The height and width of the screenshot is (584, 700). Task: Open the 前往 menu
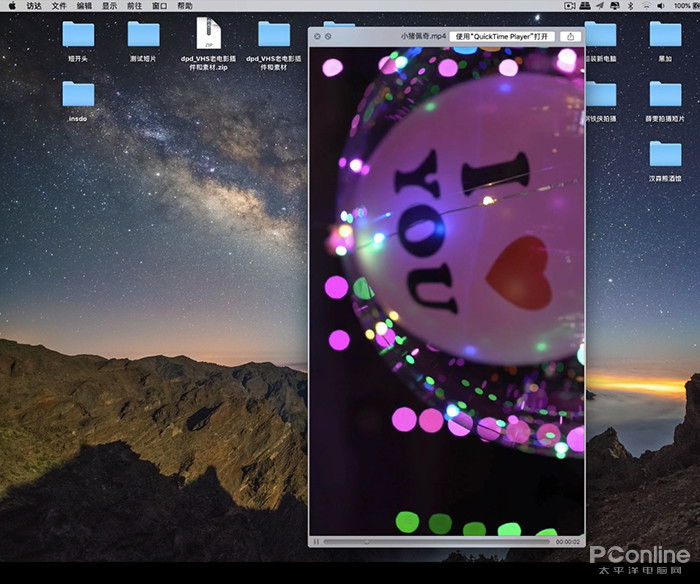coord(135,6)
